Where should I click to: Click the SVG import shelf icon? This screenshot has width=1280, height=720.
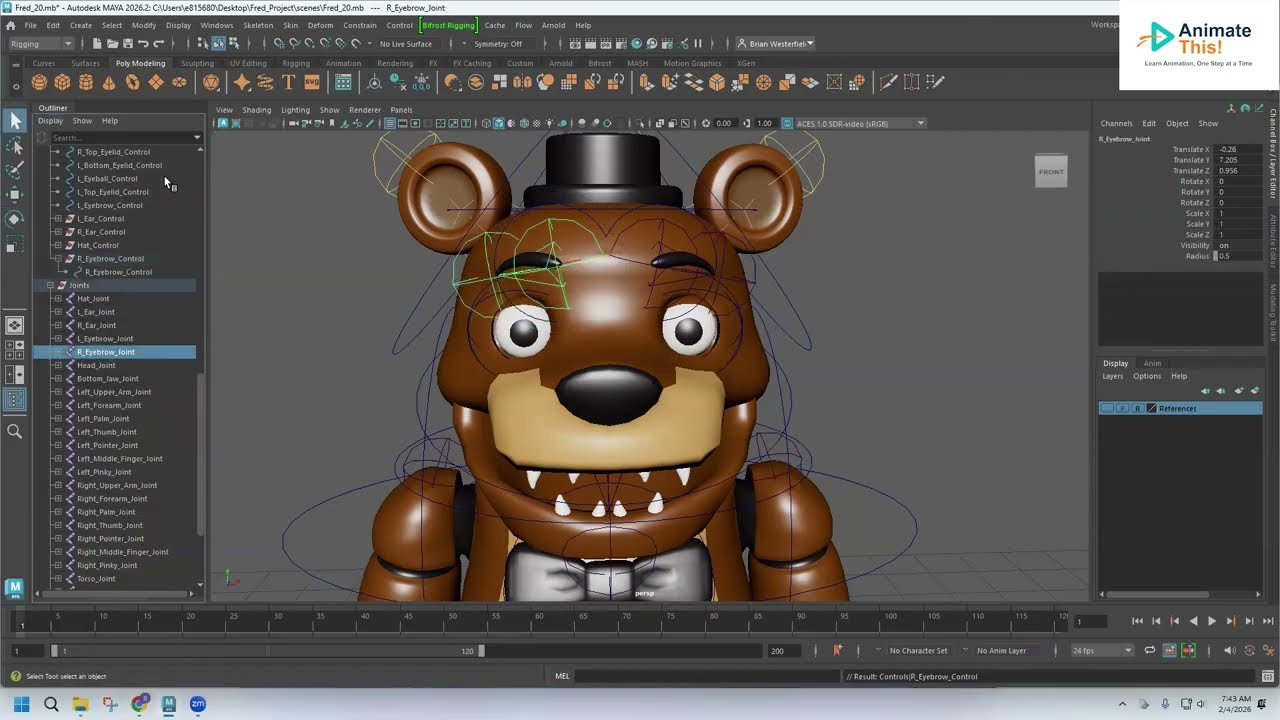pos(311,82)
